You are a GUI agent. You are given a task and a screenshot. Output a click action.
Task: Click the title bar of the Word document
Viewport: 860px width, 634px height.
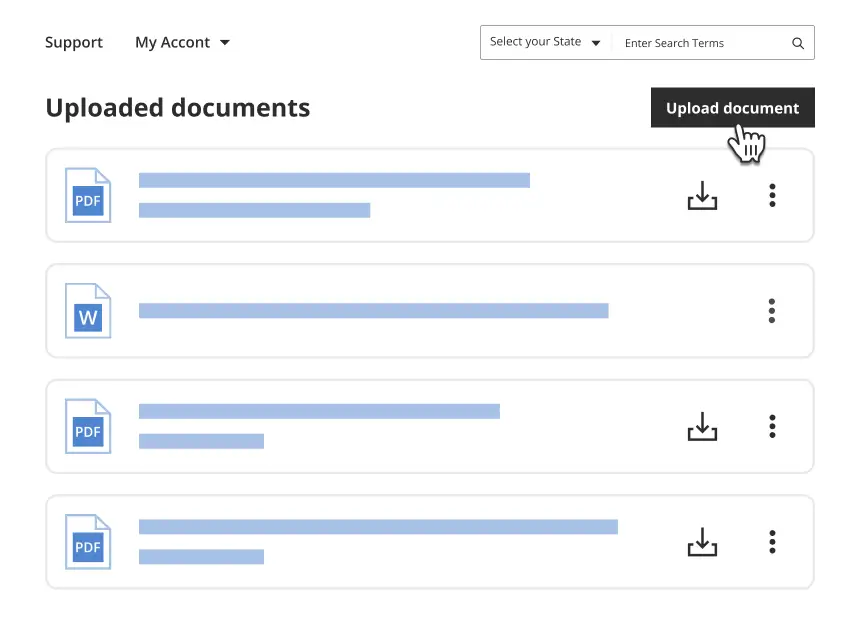coord(373,311)
